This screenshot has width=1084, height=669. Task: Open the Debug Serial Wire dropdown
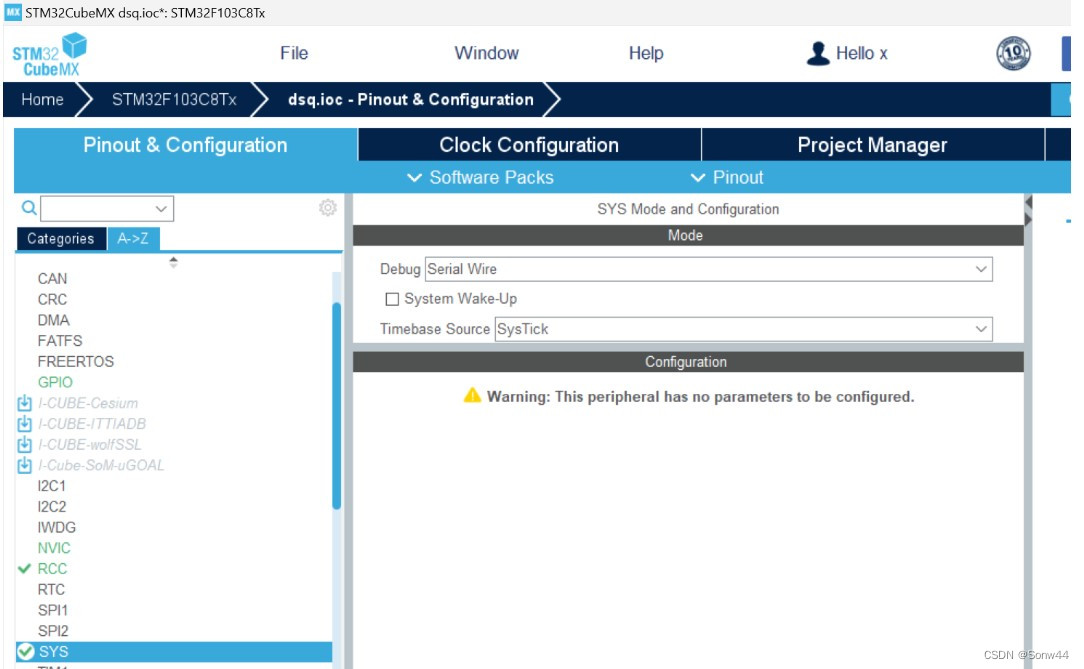709,269
